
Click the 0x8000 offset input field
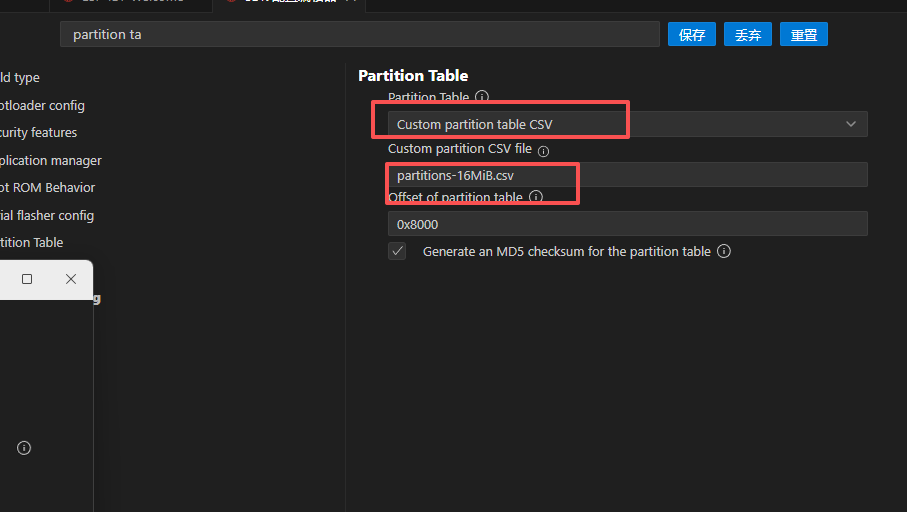coord(628,224)
